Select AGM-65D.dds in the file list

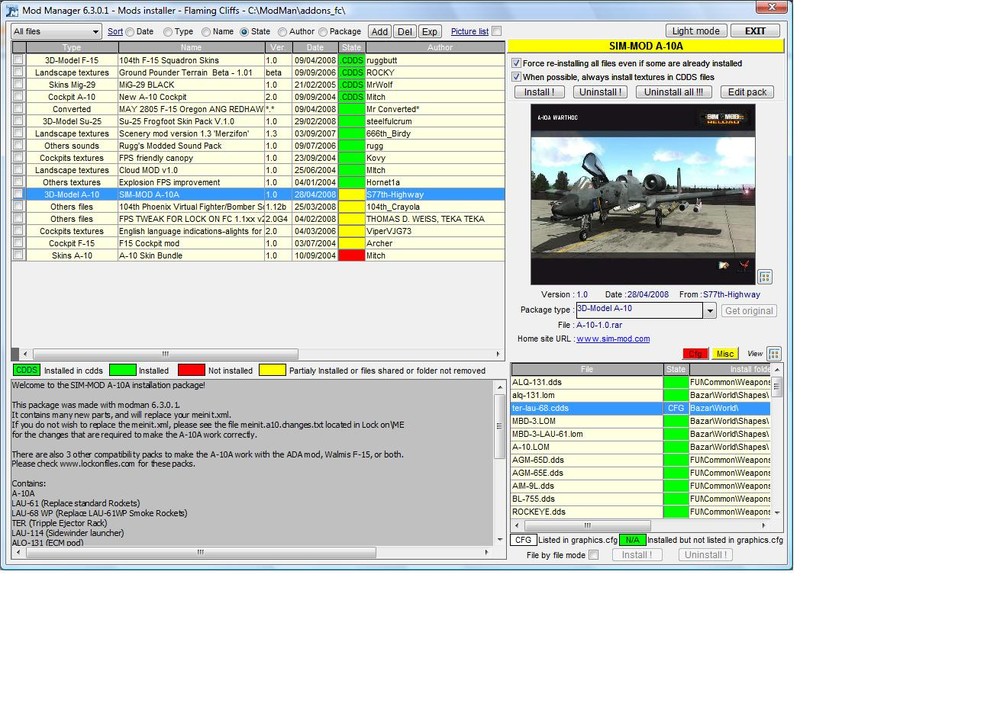[641, 460]
